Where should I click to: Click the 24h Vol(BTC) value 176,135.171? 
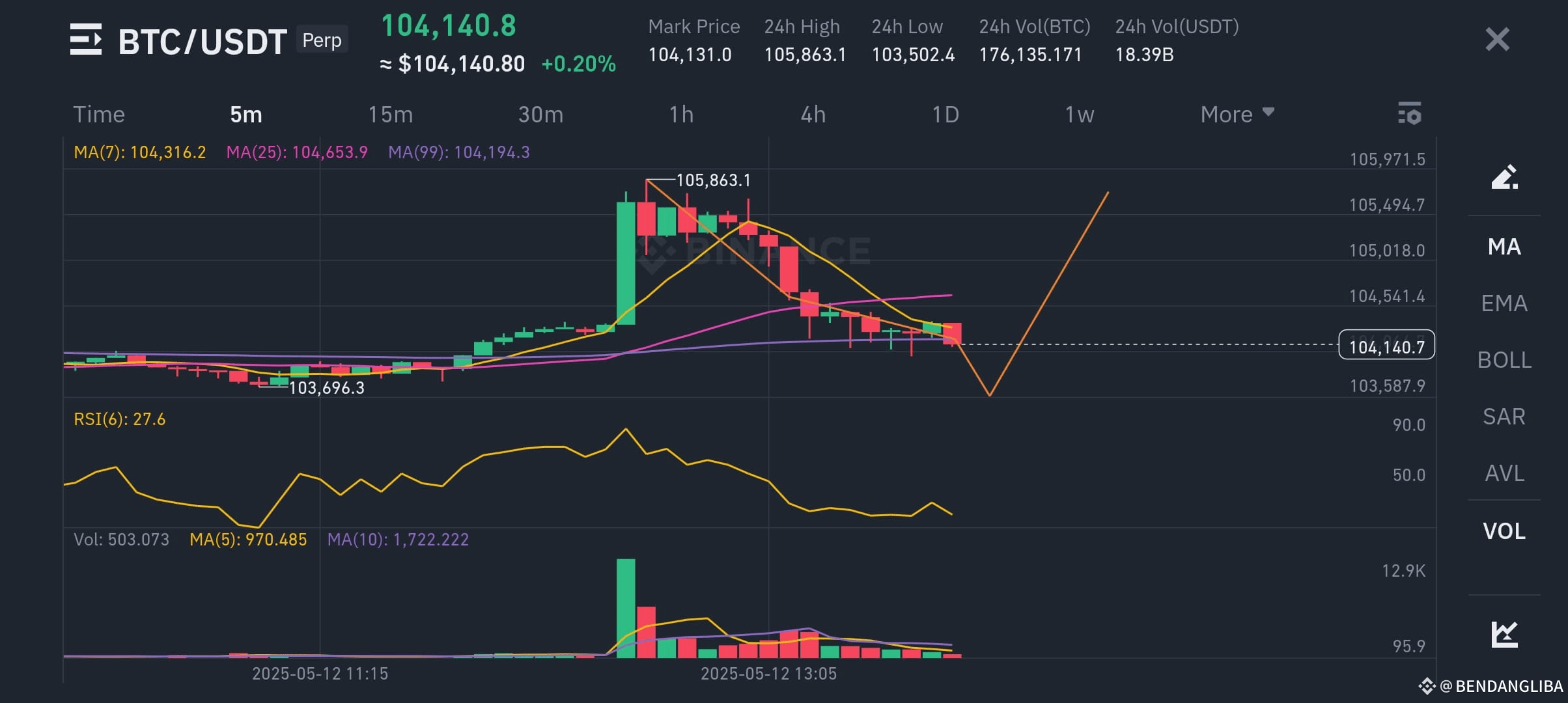click(1030, 55)
